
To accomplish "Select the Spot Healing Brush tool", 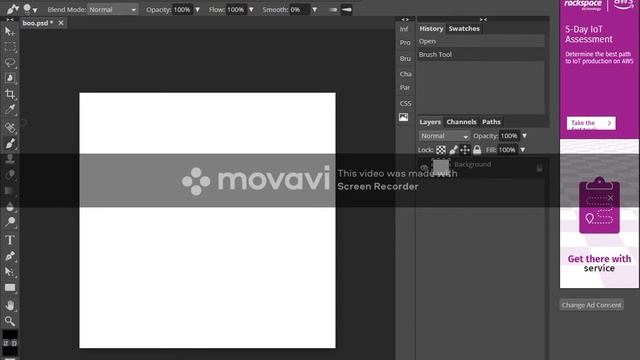I will click(x=10, y=127).
